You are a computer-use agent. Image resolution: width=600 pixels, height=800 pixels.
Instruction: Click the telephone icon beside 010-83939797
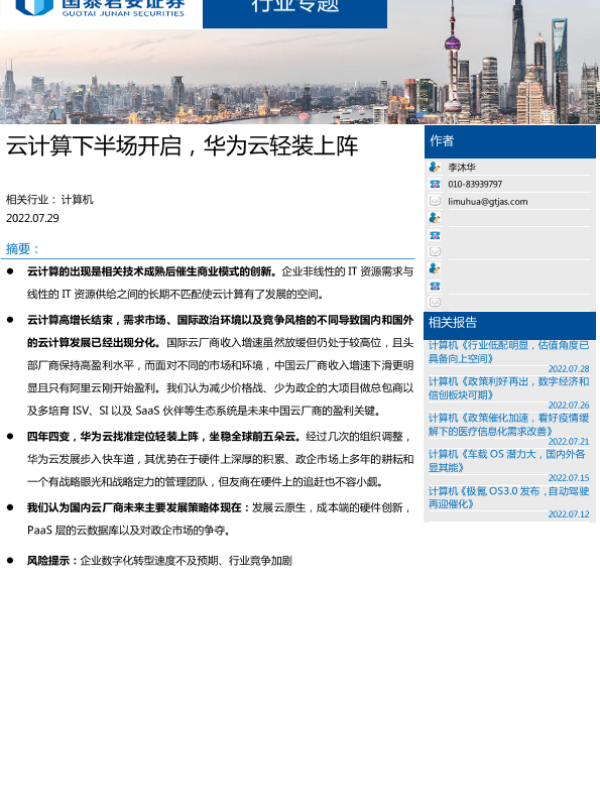(x=435, y=185)
